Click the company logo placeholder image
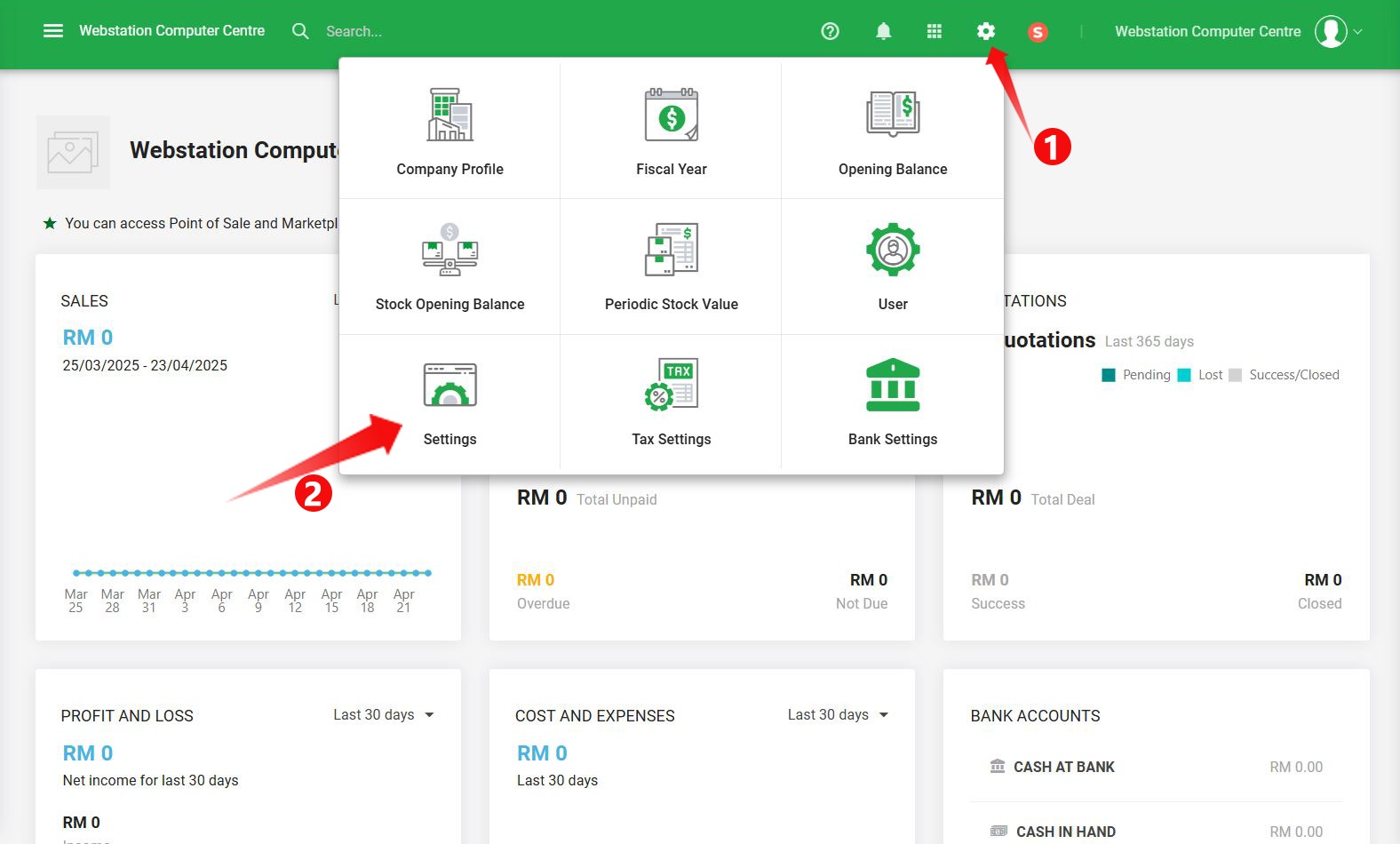Screen dimensions: 1400x844 point(73,152)
